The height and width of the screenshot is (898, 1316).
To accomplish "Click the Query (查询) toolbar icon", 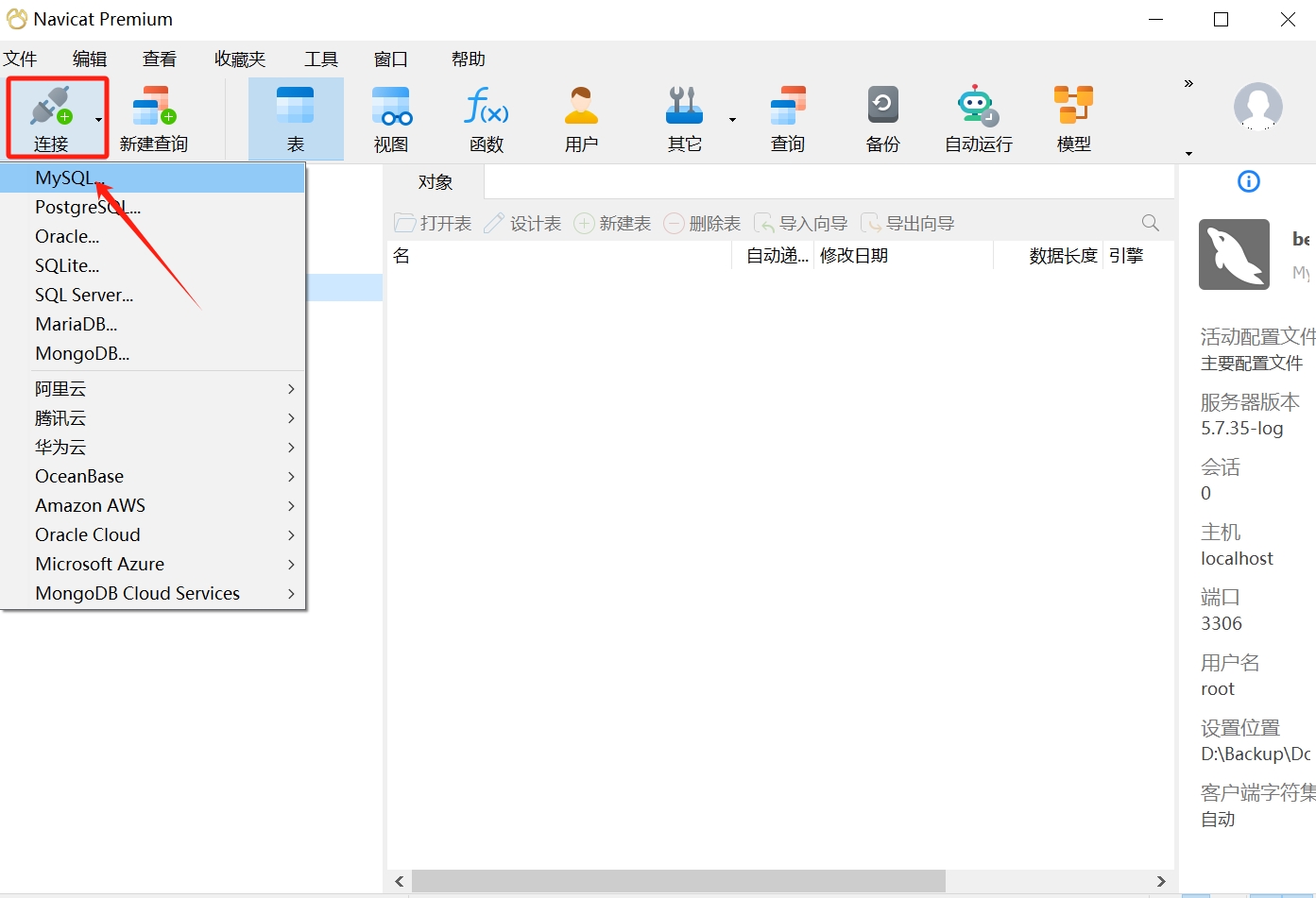I will click(788, 106).
